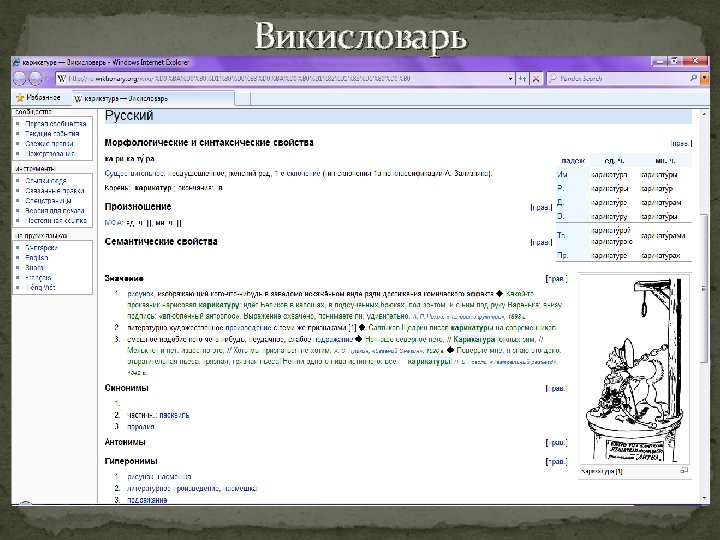Click мн. ч. column header
This screenshot has width=720, height=540.
pyautogui.click(x=665, y=161)
